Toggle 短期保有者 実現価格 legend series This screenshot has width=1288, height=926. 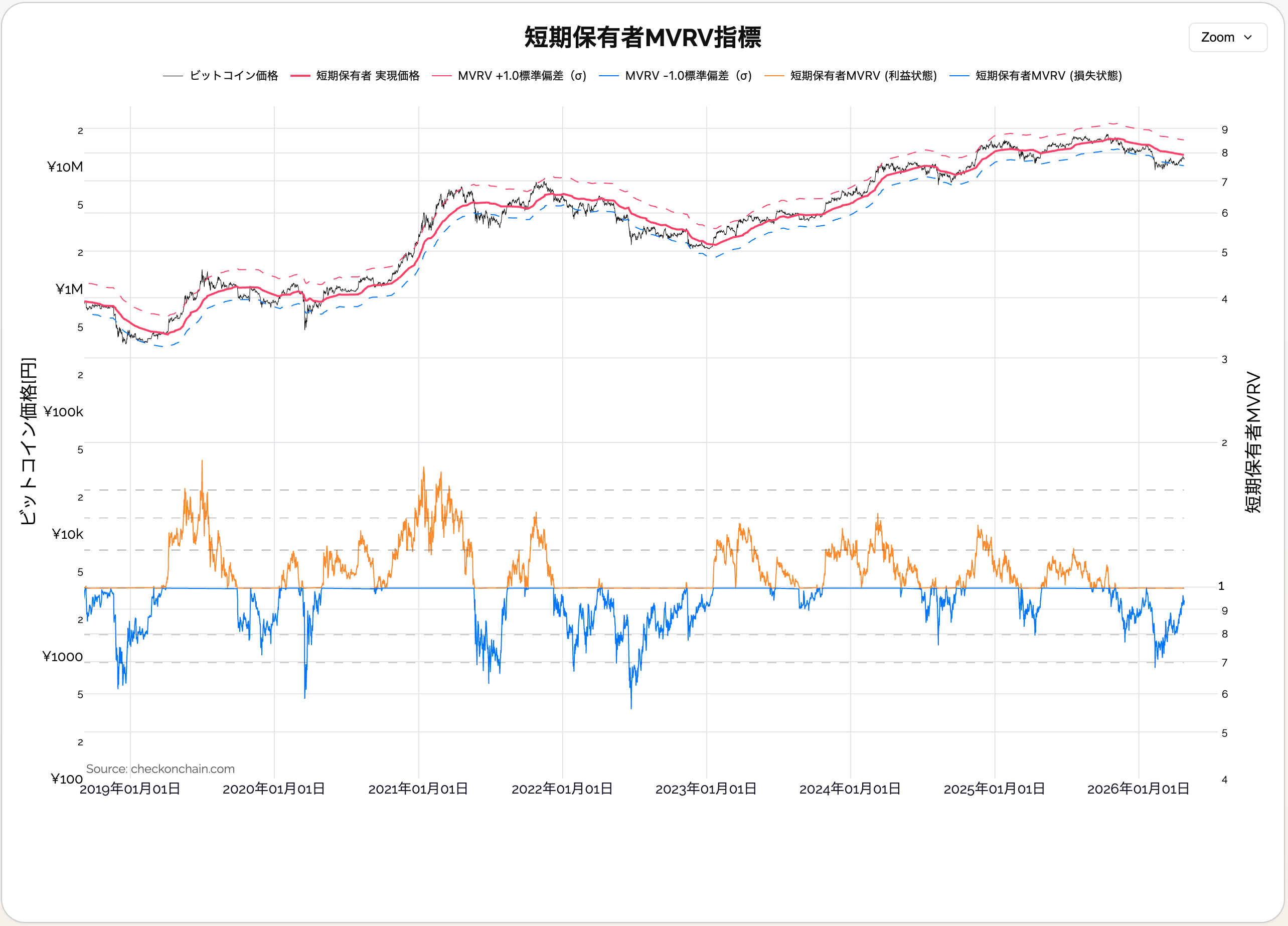(x=368, y=76)
